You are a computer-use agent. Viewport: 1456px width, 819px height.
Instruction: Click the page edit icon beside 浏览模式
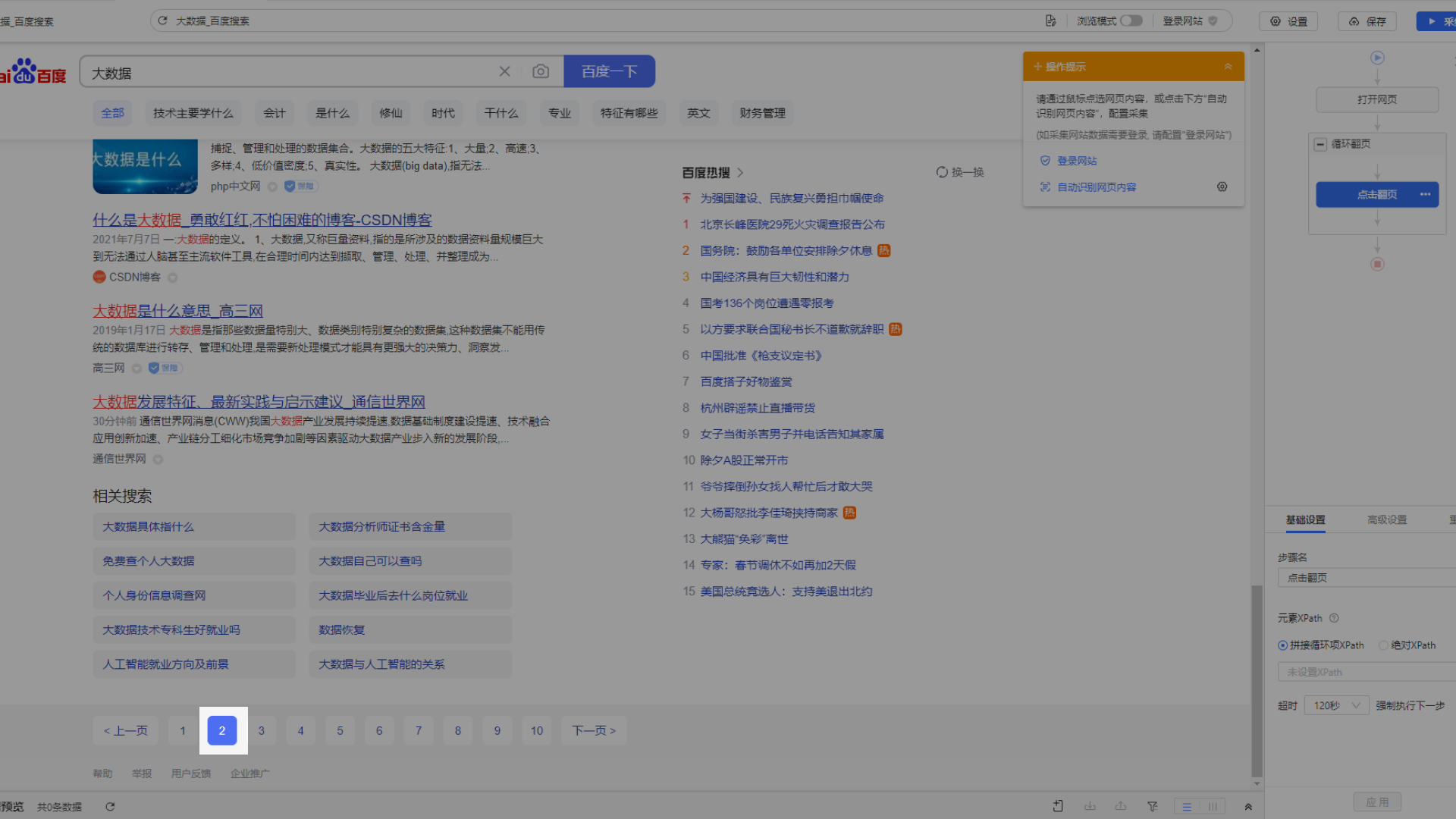coord(1050,20)
